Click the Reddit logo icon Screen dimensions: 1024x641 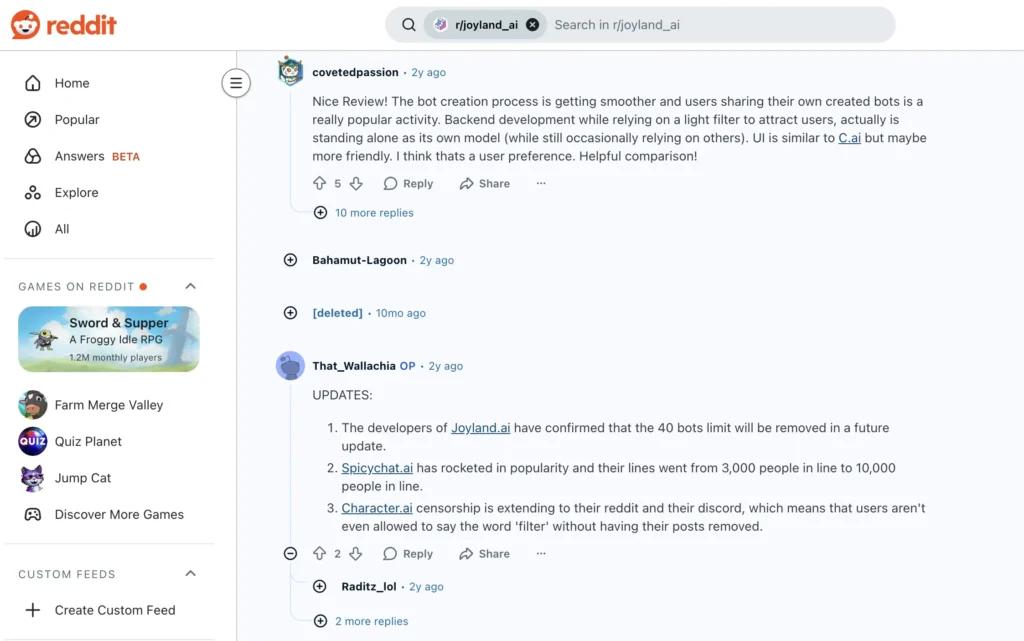point(26,25)
